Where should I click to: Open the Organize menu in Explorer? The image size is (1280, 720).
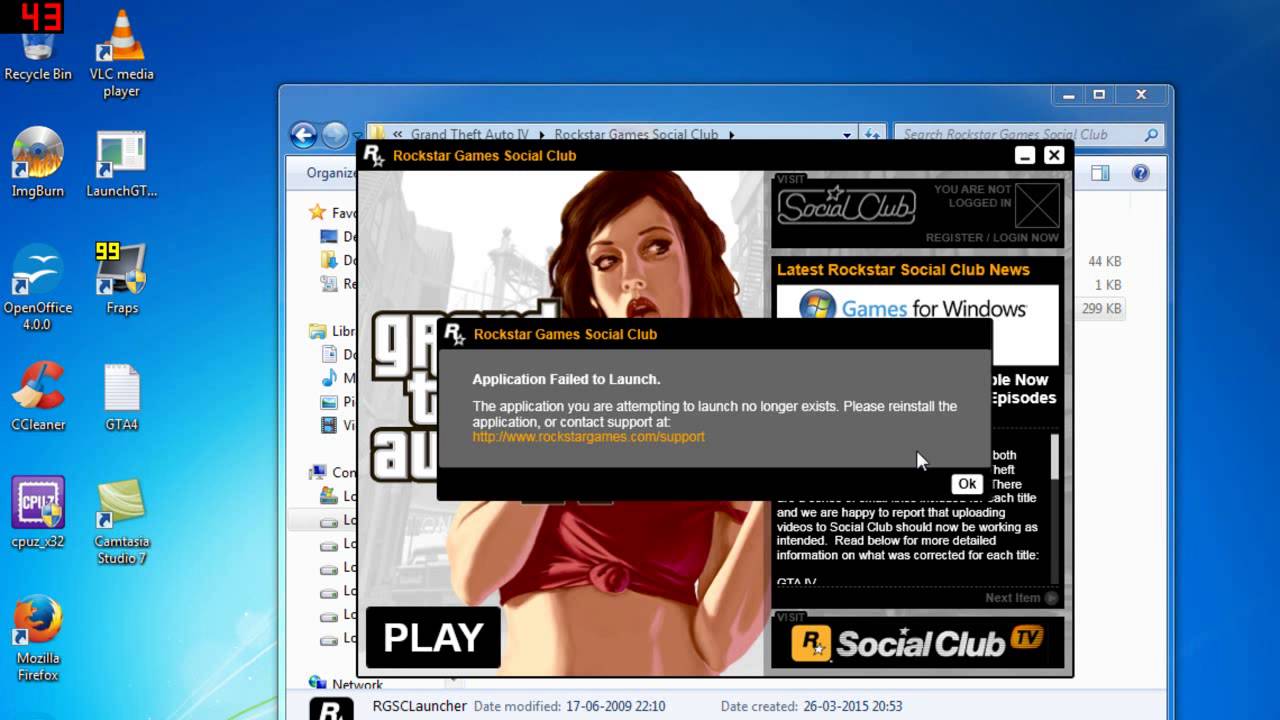[331, 173]
